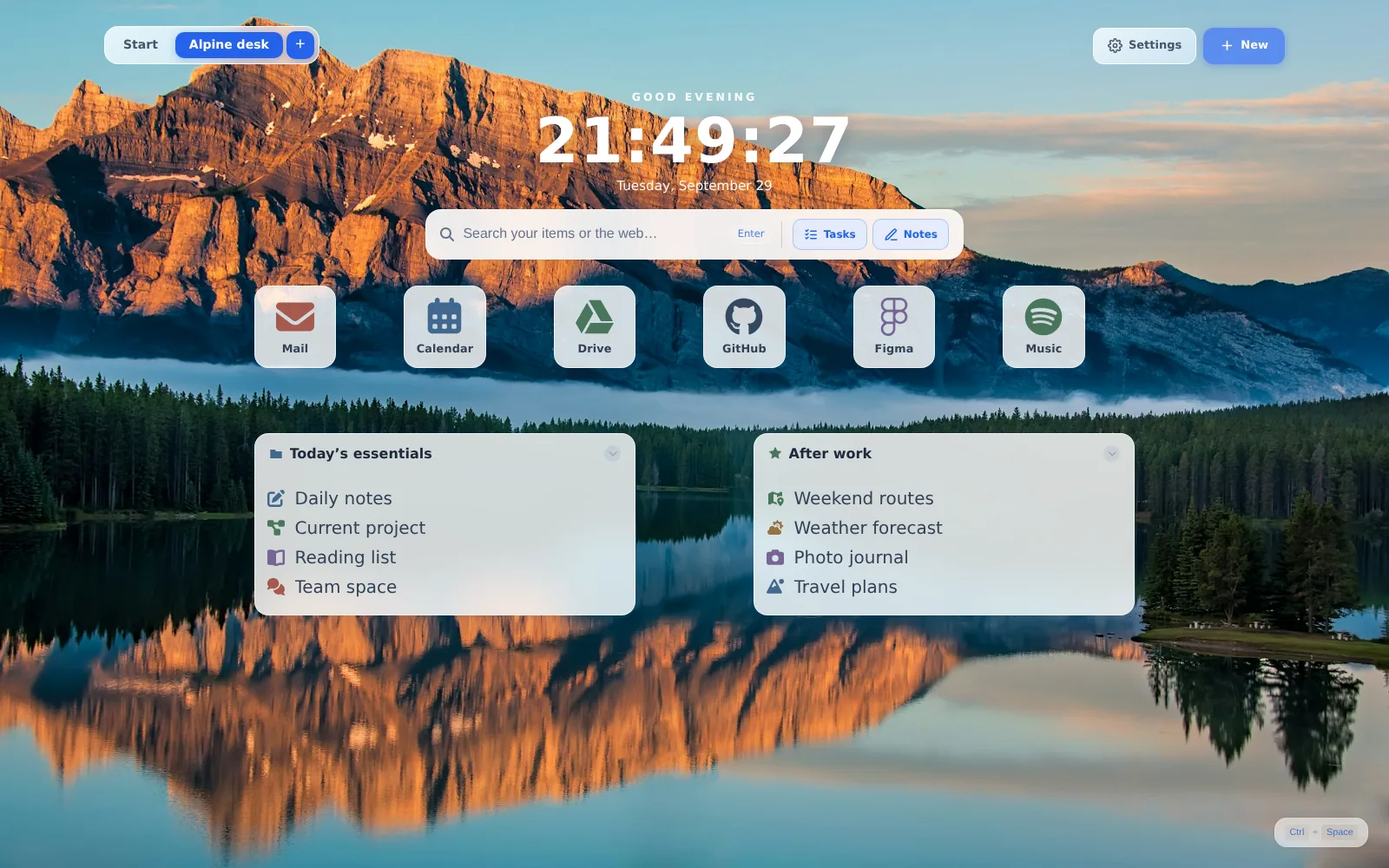Open Photo journal link
1389x868 pixels.
(x=851, y=557)
